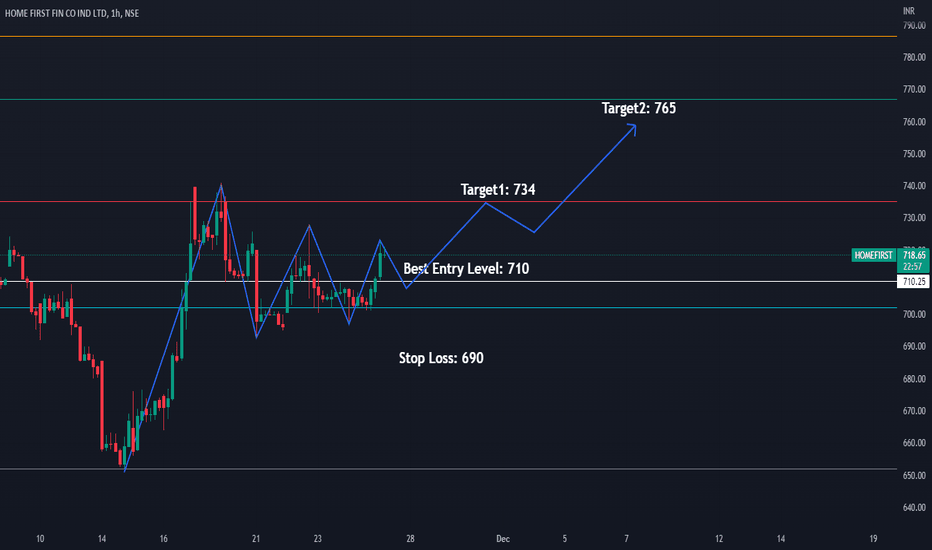
Task: Select the Best Entry Level: 710 label
Action: pyautogui.click(x=466, y=269)
